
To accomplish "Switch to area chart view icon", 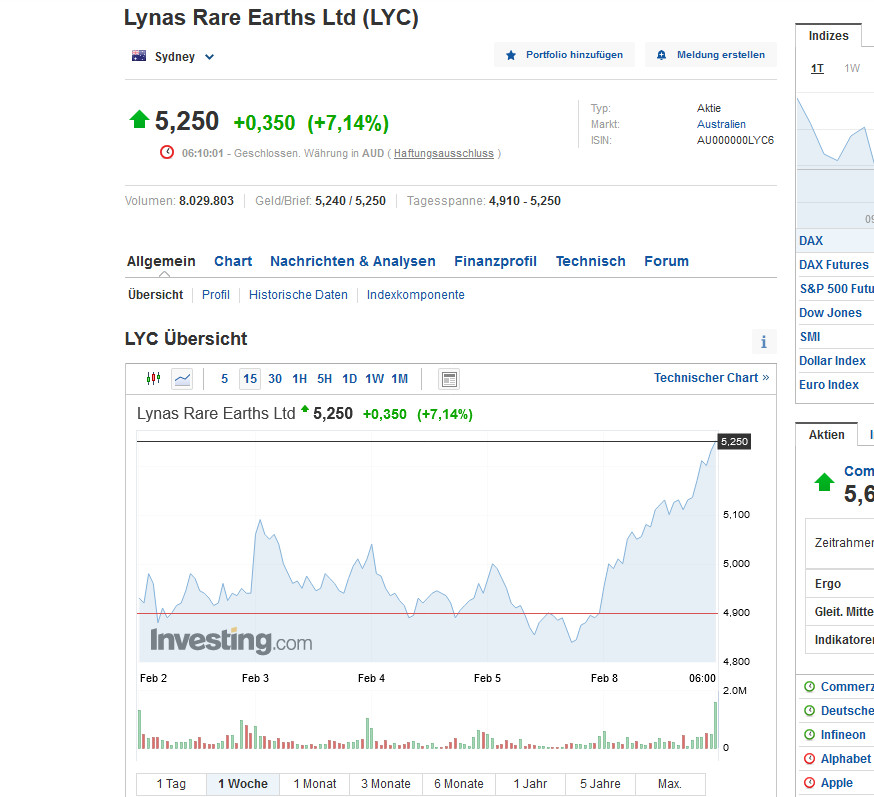I will pyautogui.click(x=183, y=379).
